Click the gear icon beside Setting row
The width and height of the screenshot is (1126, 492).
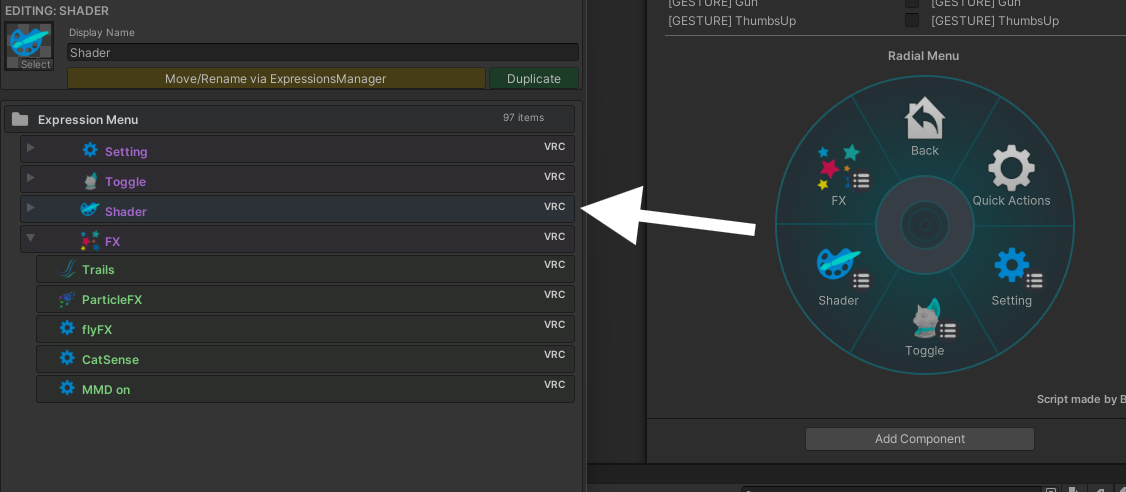(90, 149)
